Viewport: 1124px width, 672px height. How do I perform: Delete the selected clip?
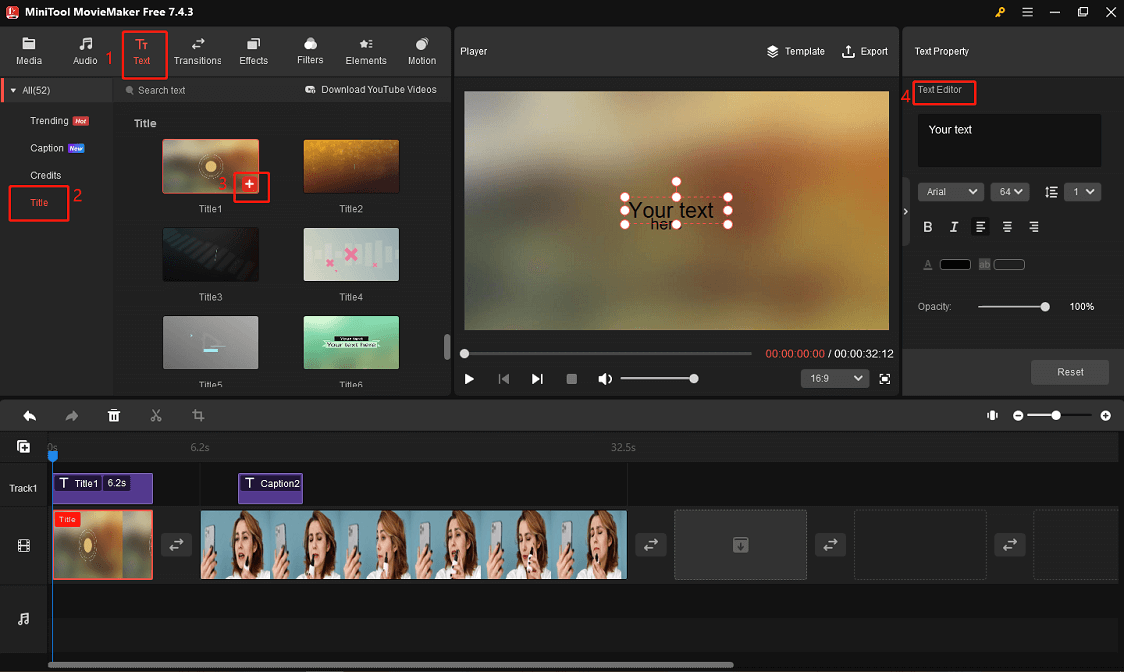pyautogui.click(x=113, y=416)
